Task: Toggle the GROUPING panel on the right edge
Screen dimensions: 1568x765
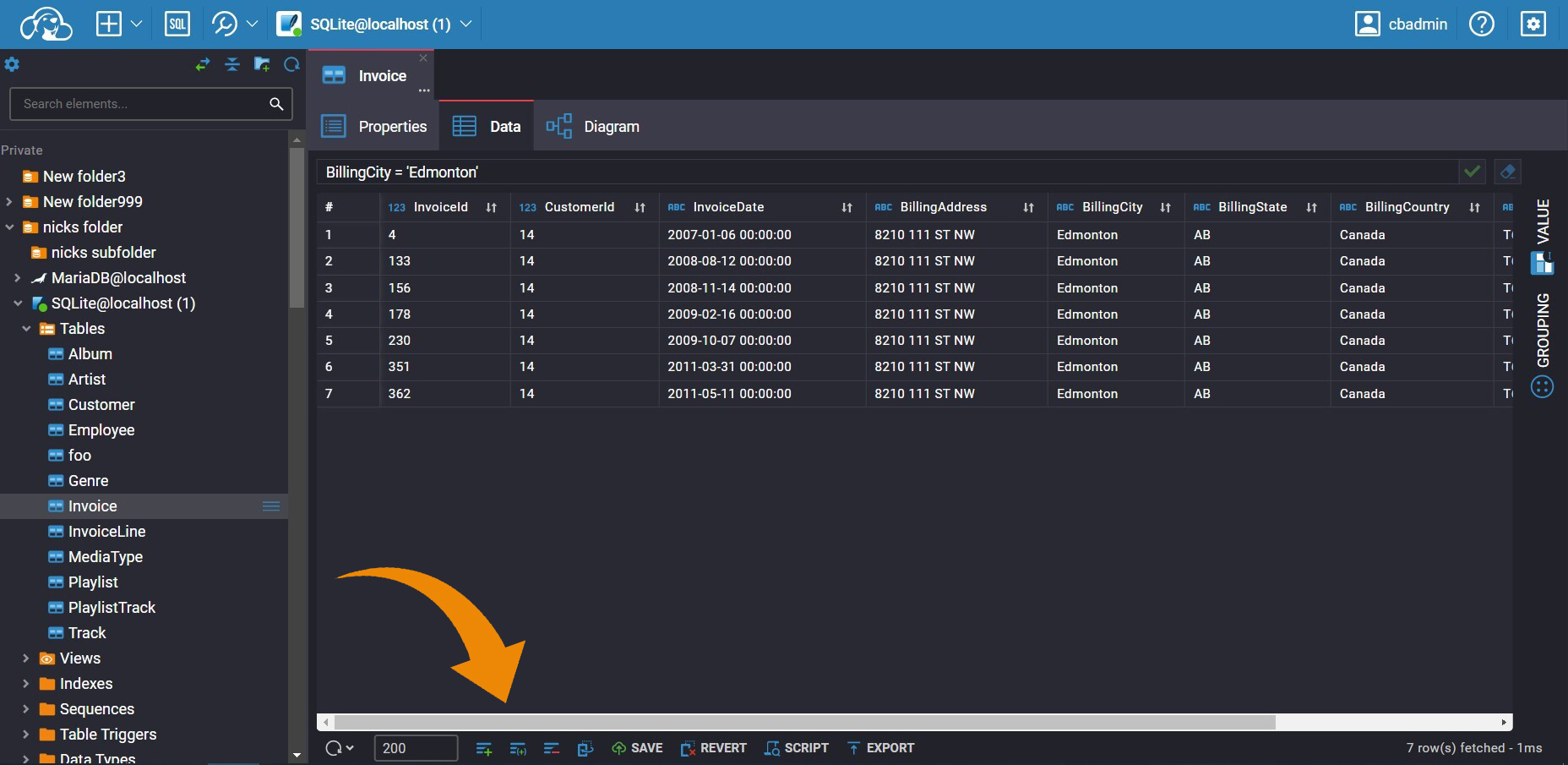Action: pyautogui.click(x=1543, y=330)
